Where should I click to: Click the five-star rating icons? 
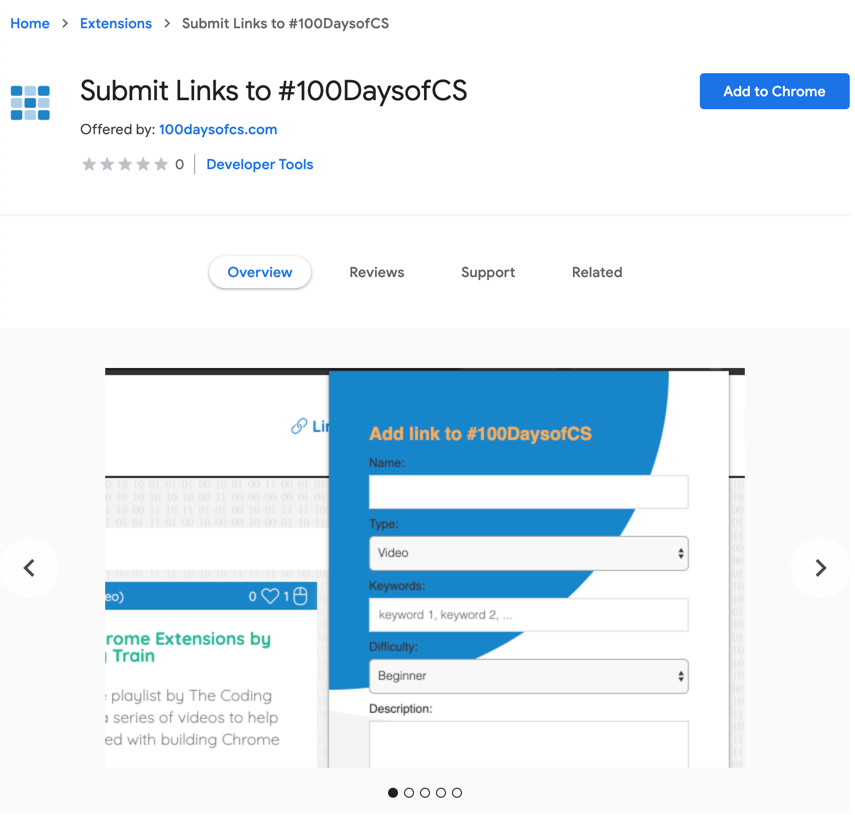pyautogui.click(x=125, y=164)
